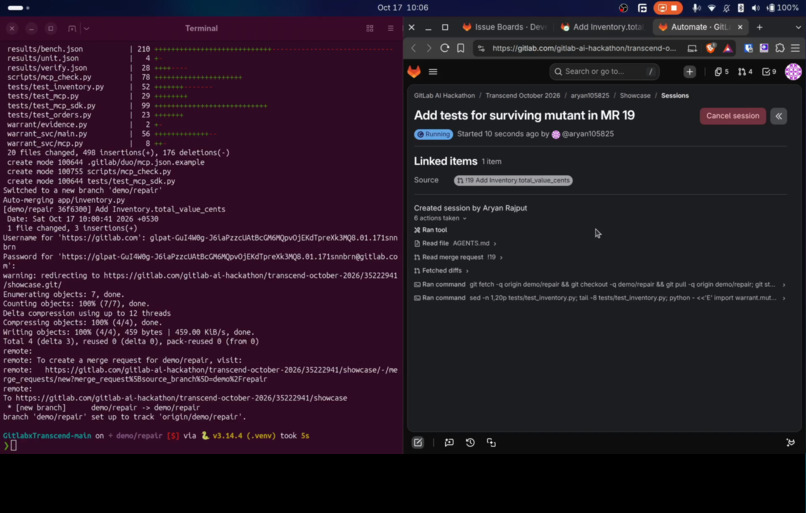806x513 pixels.
Task: Collapse the '6 actions taken' list
Action: [441, 218]
